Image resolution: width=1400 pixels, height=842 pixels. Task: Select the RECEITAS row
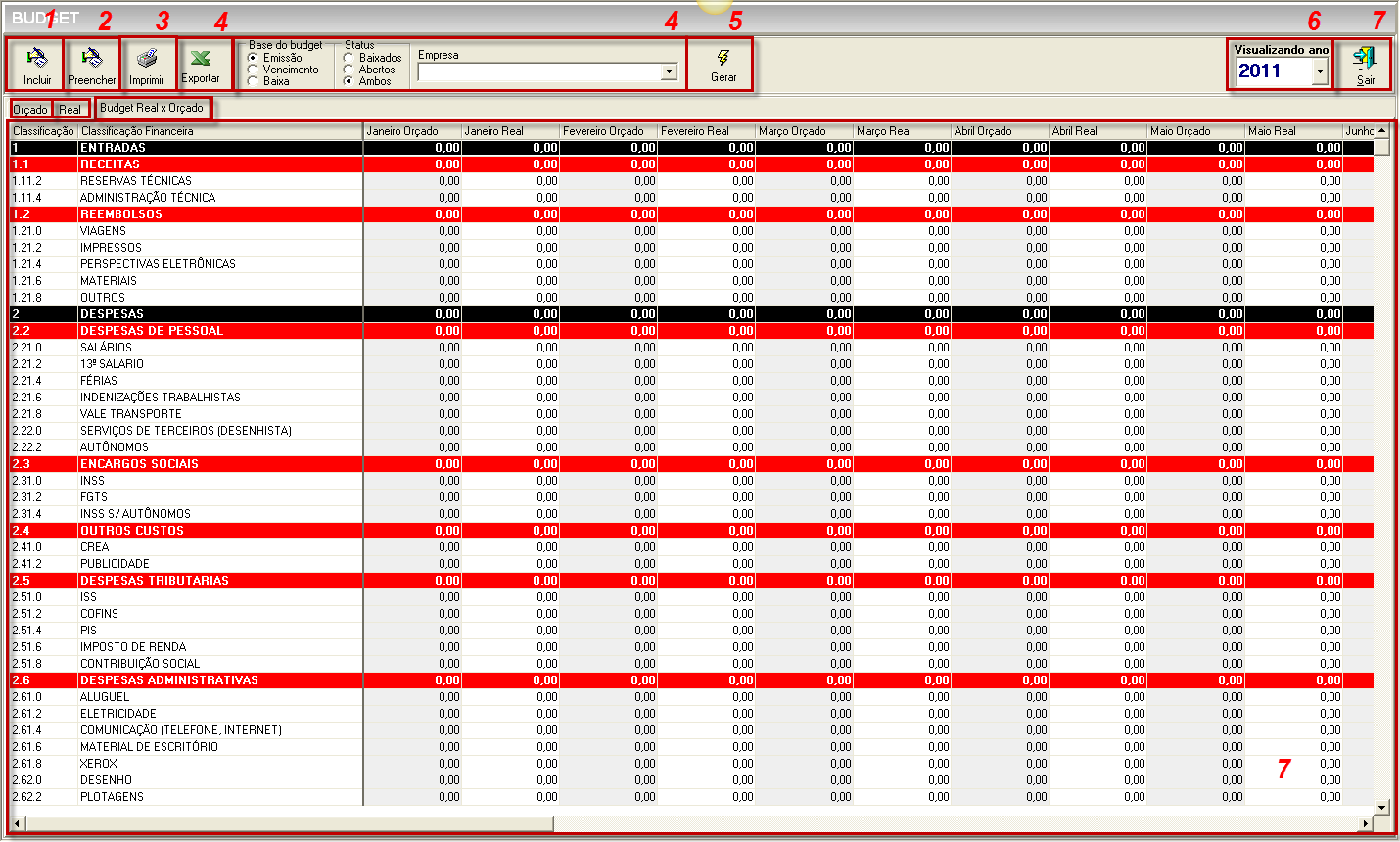691,164
